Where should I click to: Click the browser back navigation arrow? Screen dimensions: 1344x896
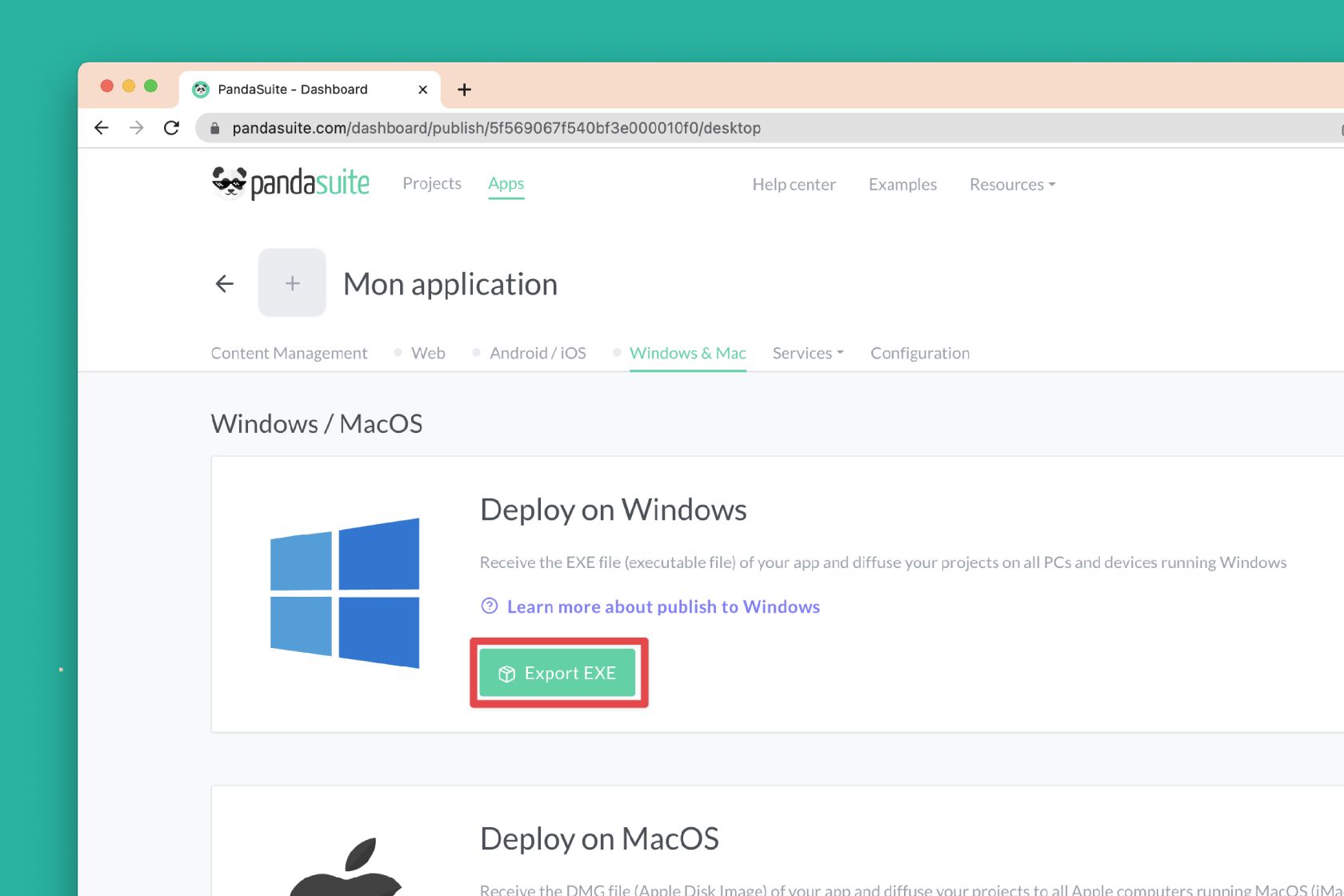(102, 128)
